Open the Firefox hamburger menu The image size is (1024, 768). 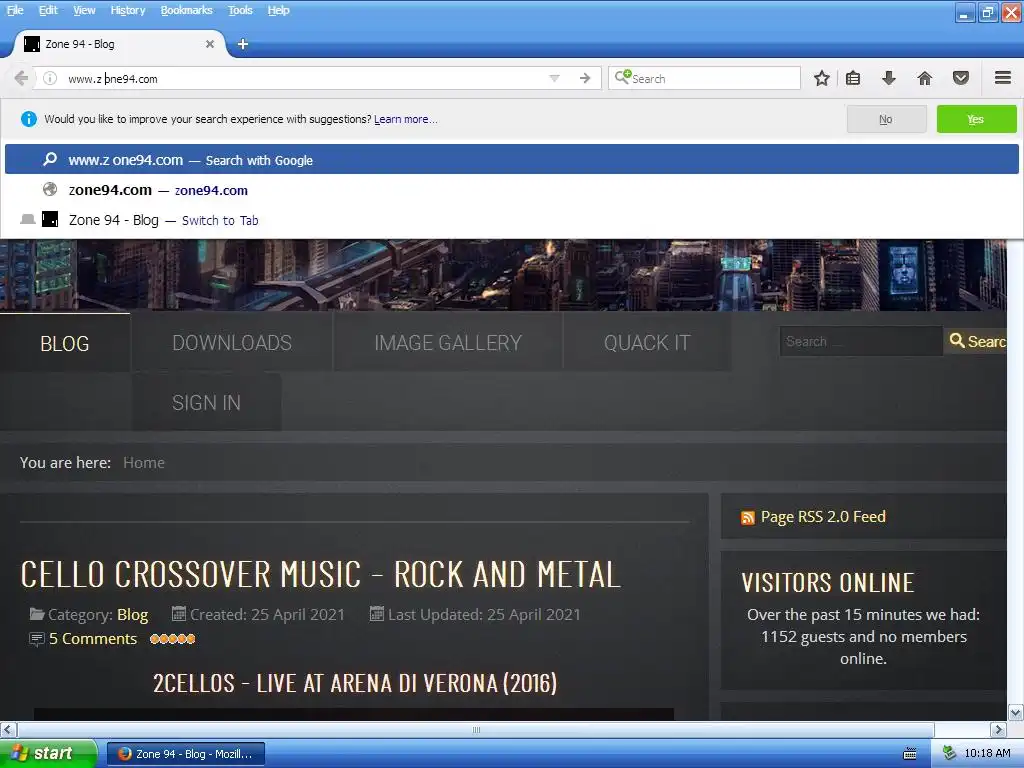[1003, 78]
